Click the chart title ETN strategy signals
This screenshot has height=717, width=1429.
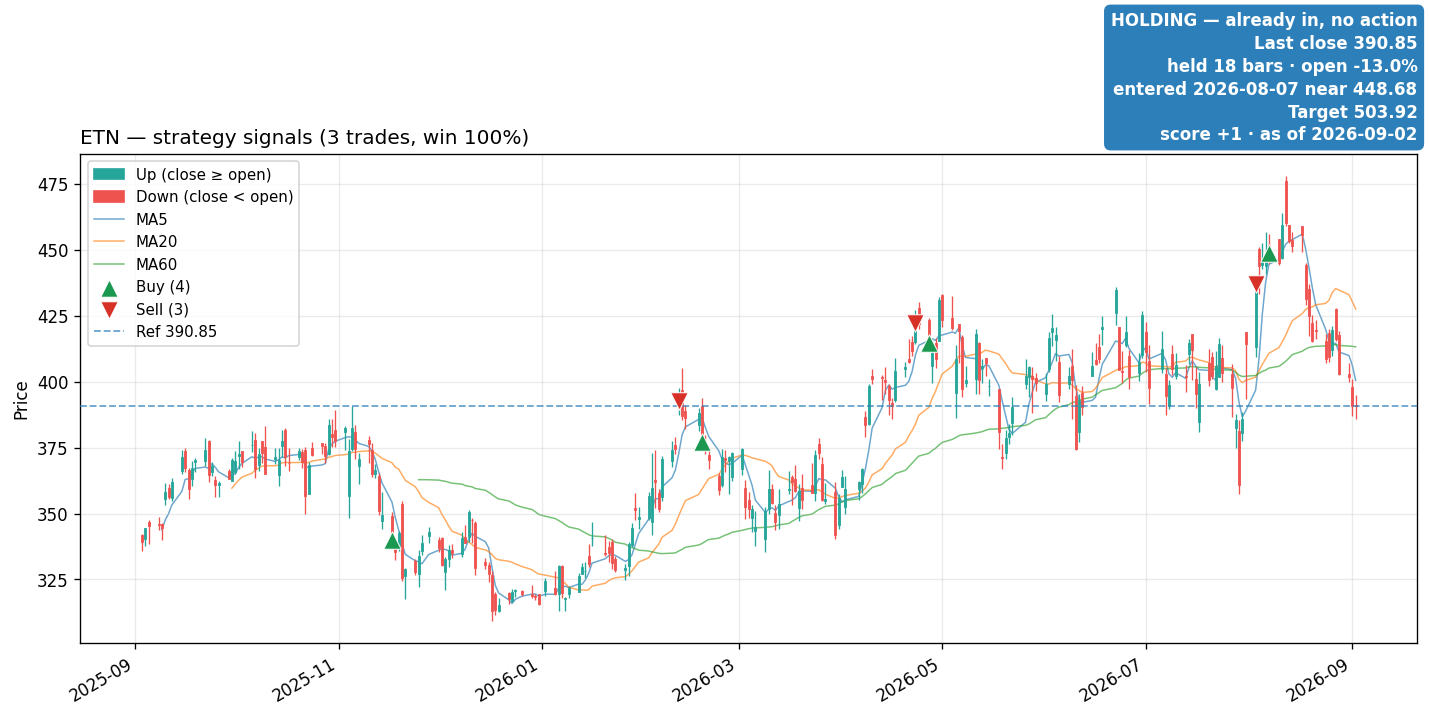(x=304, y=138)
